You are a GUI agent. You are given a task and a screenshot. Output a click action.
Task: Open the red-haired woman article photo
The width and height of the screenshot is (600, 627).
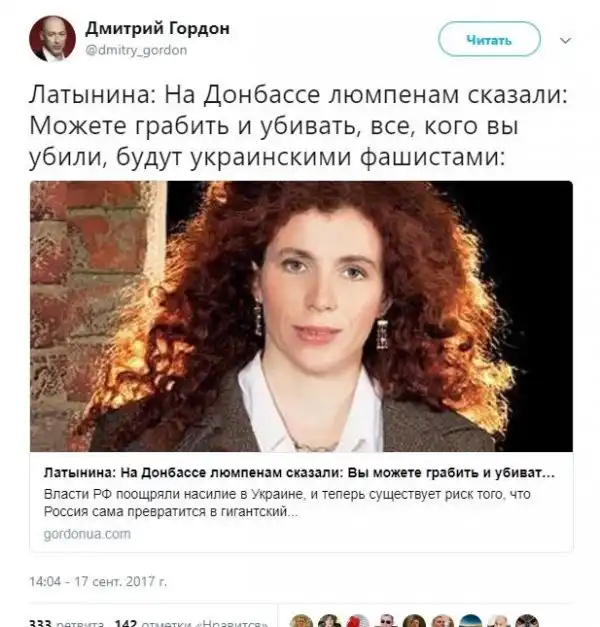tap(301, 316)
